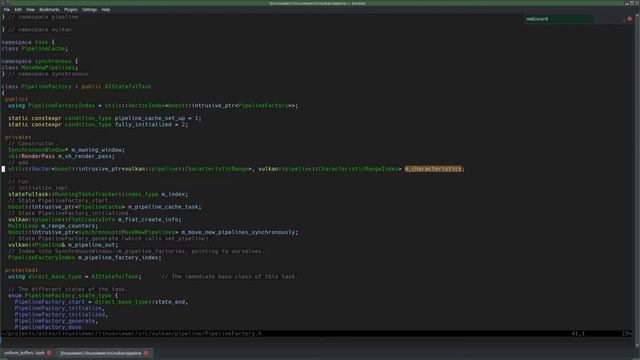Click the m_vh_render_pass member line
This screenshot has width=640, height=360.
62,156
